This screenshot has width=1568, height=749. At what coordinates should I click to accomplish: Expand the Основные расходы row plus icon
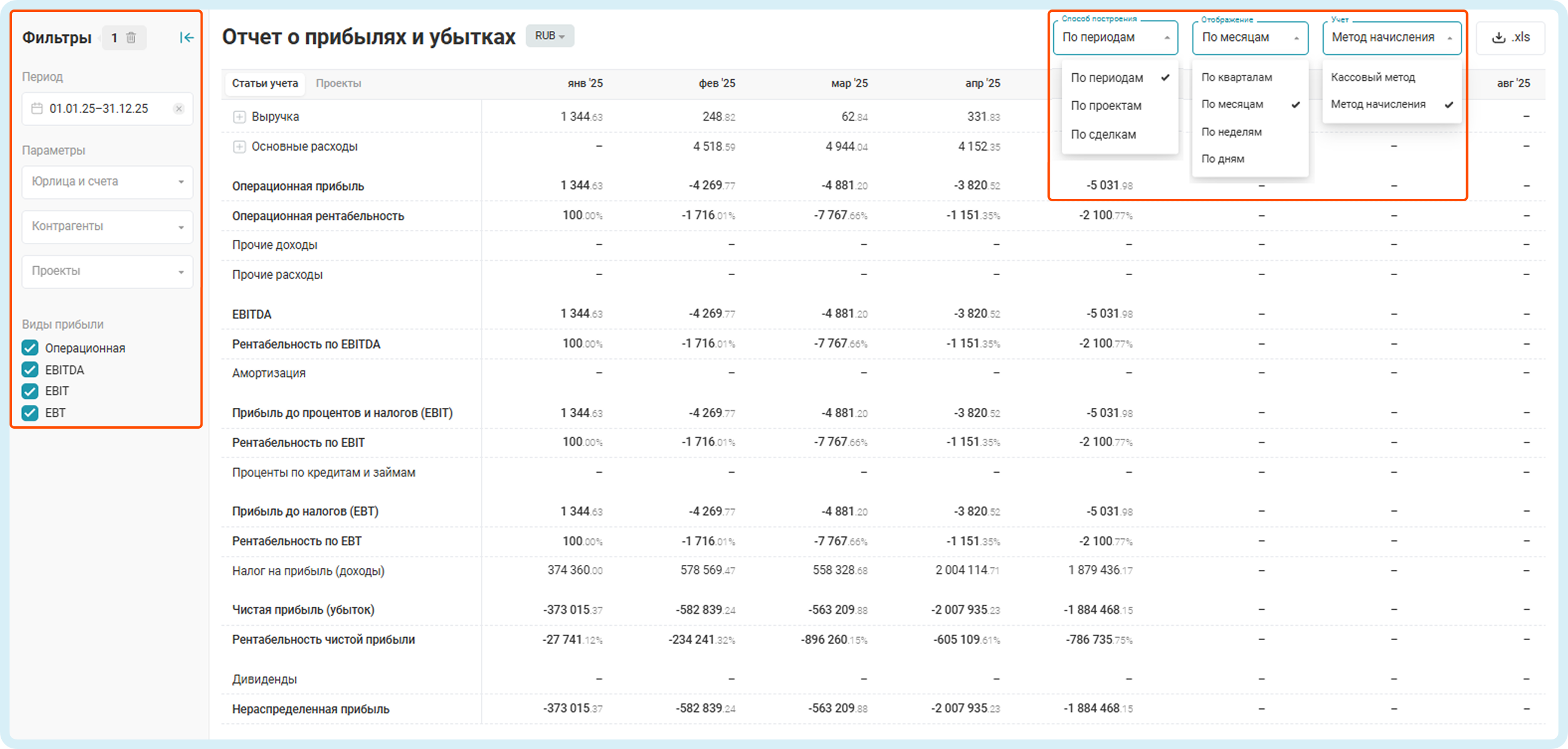pos(239,146)
